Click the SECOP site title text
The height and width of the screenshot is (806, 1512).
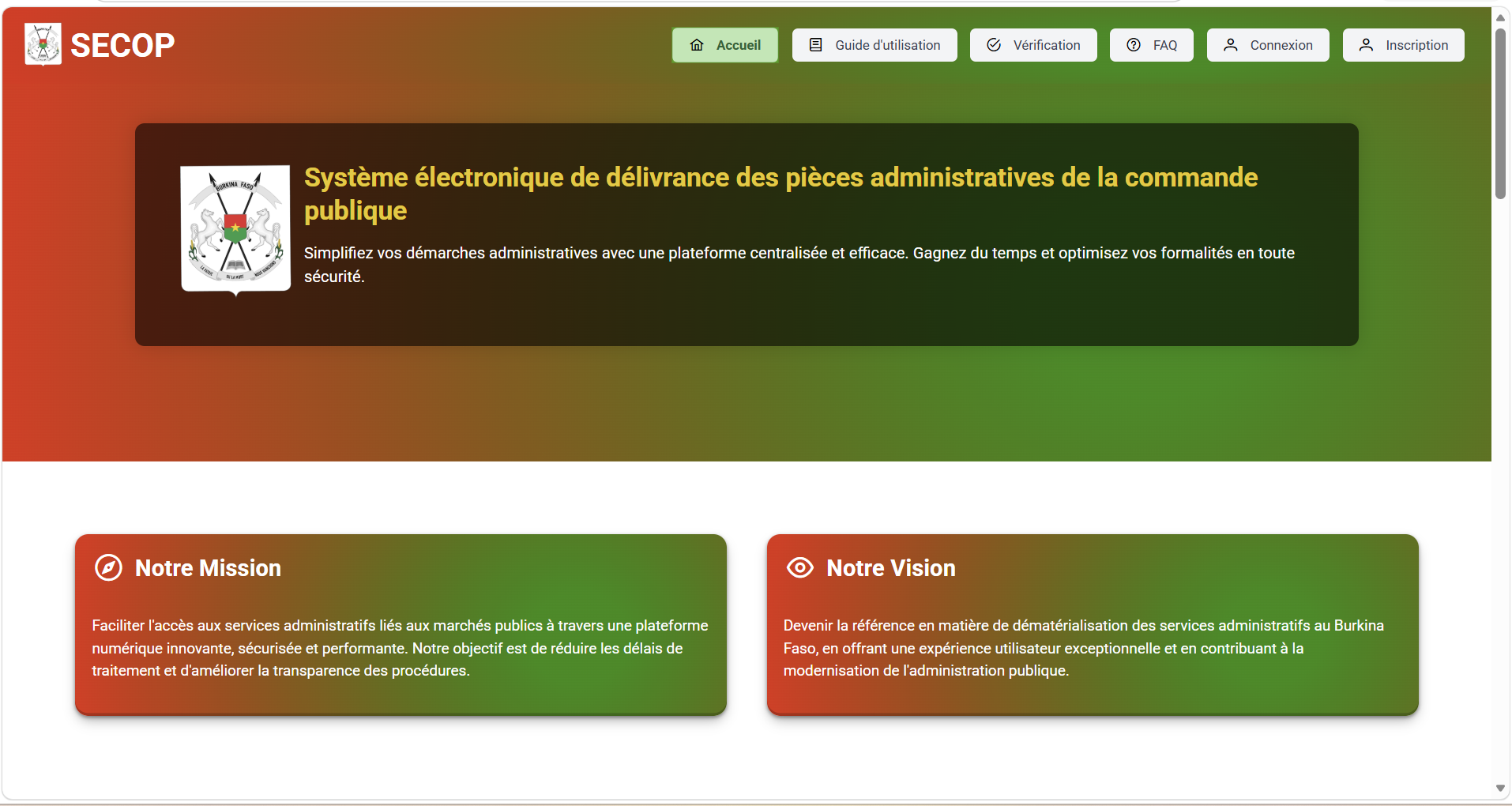tap(122, 45)
